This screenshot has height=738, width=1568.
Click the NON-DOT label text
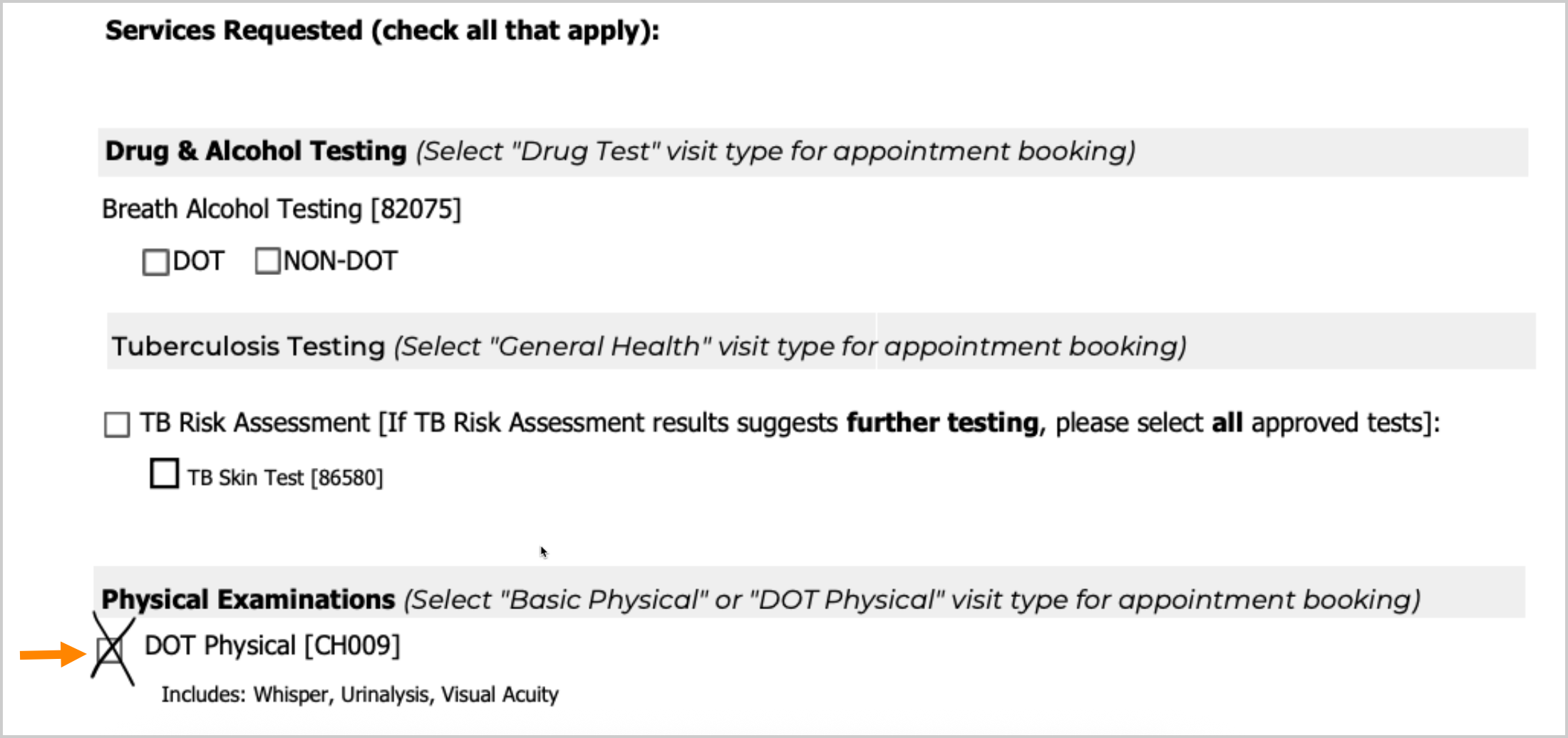[340, 261]
